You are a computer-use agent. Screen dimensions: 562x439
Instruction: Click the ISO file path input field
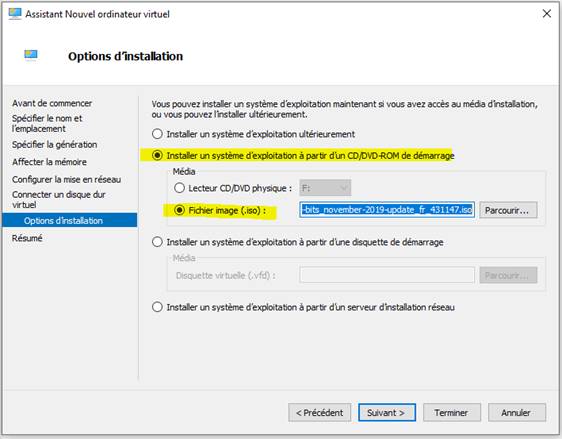[x=387, y=210]
